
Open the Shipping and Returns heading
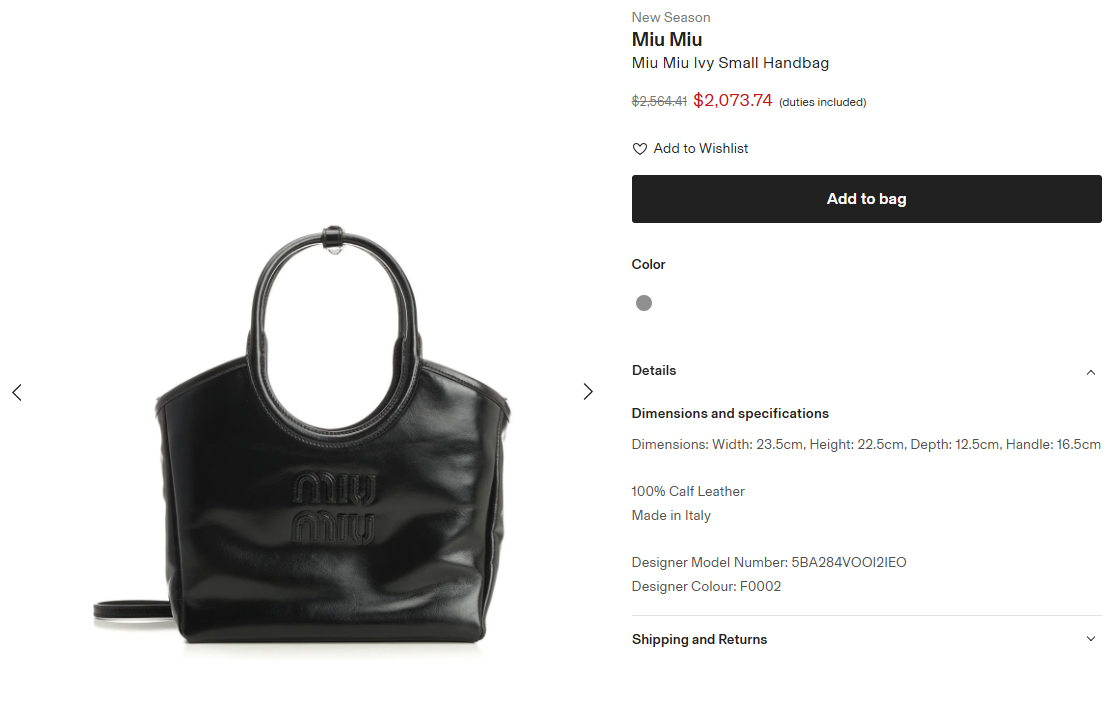[x=699, y=640]
